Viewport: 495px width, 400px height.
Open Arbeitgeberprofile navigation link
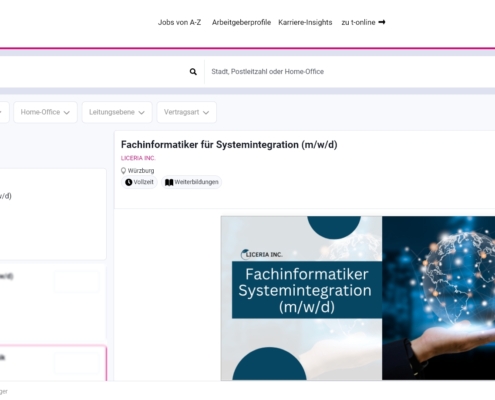[241, 22]
